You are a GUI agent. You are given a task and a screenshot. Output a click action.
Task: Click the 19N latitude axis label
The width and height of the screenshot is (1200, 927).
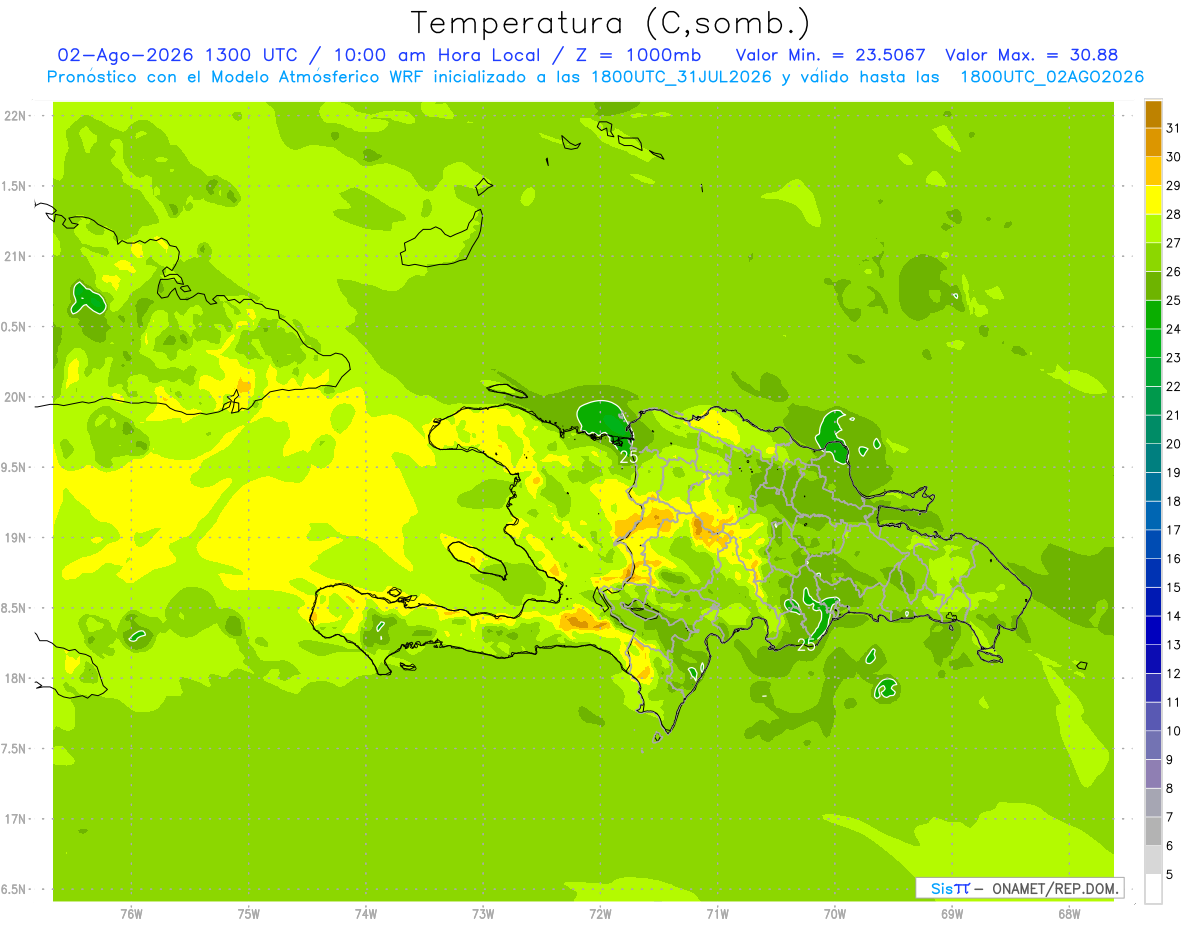17,538
